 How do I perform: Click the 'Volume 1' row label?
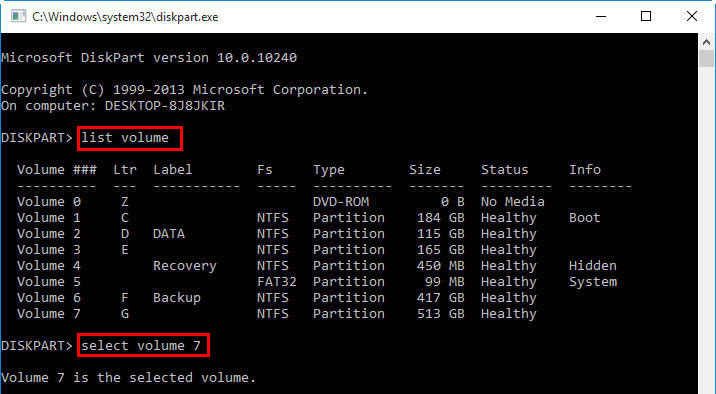49,218
